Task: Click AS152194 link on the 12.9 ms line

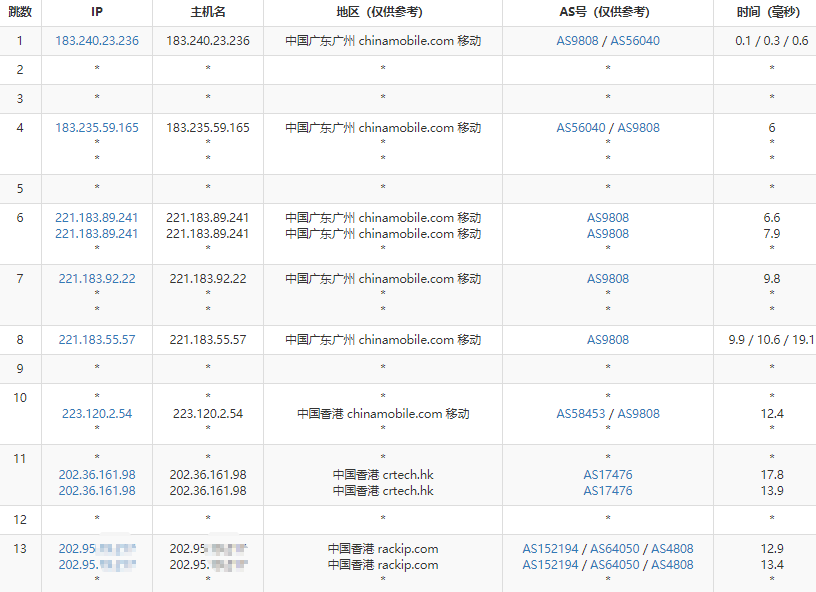Action: pos(550,548)
